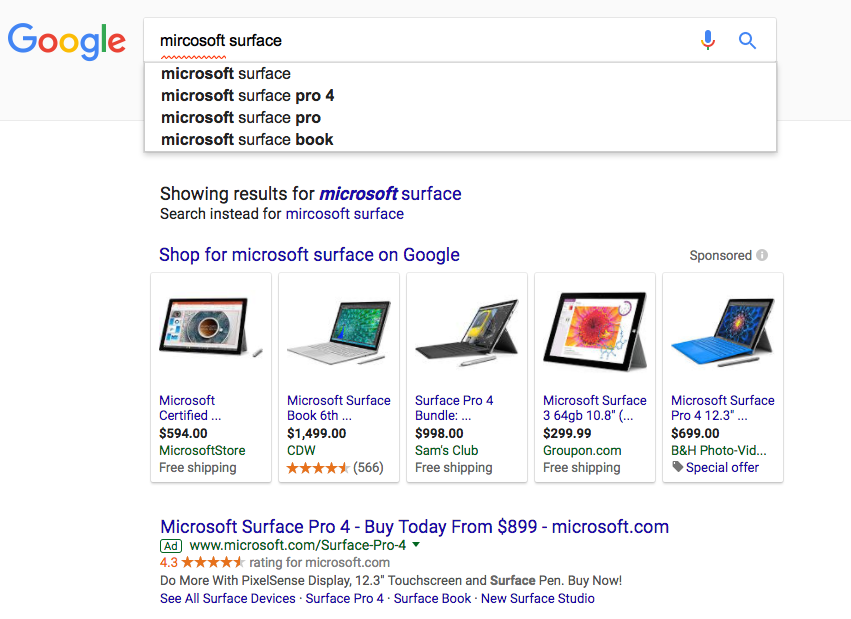
Task: Open Surface Pro 4 Bundle title link
Action: pos(454,408)
